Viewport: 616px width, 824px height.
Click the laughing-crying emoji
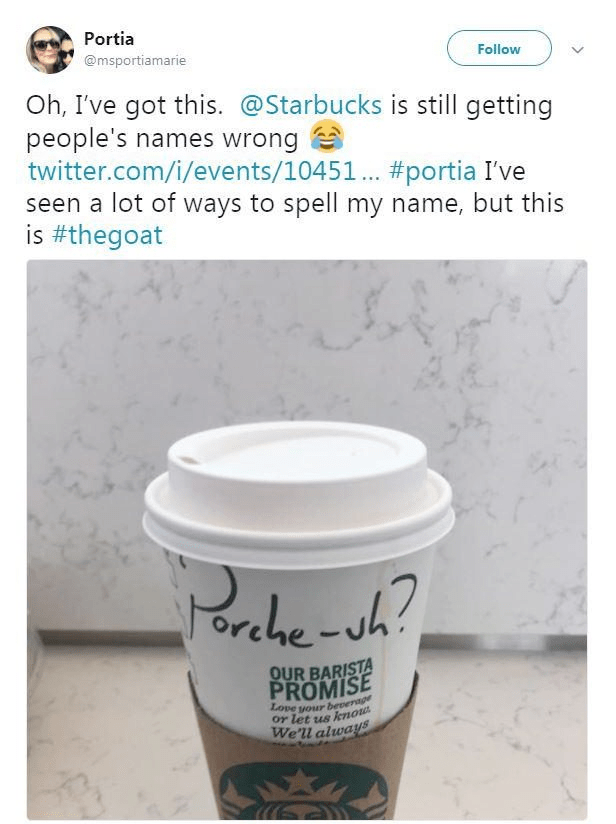pos(326,136)
